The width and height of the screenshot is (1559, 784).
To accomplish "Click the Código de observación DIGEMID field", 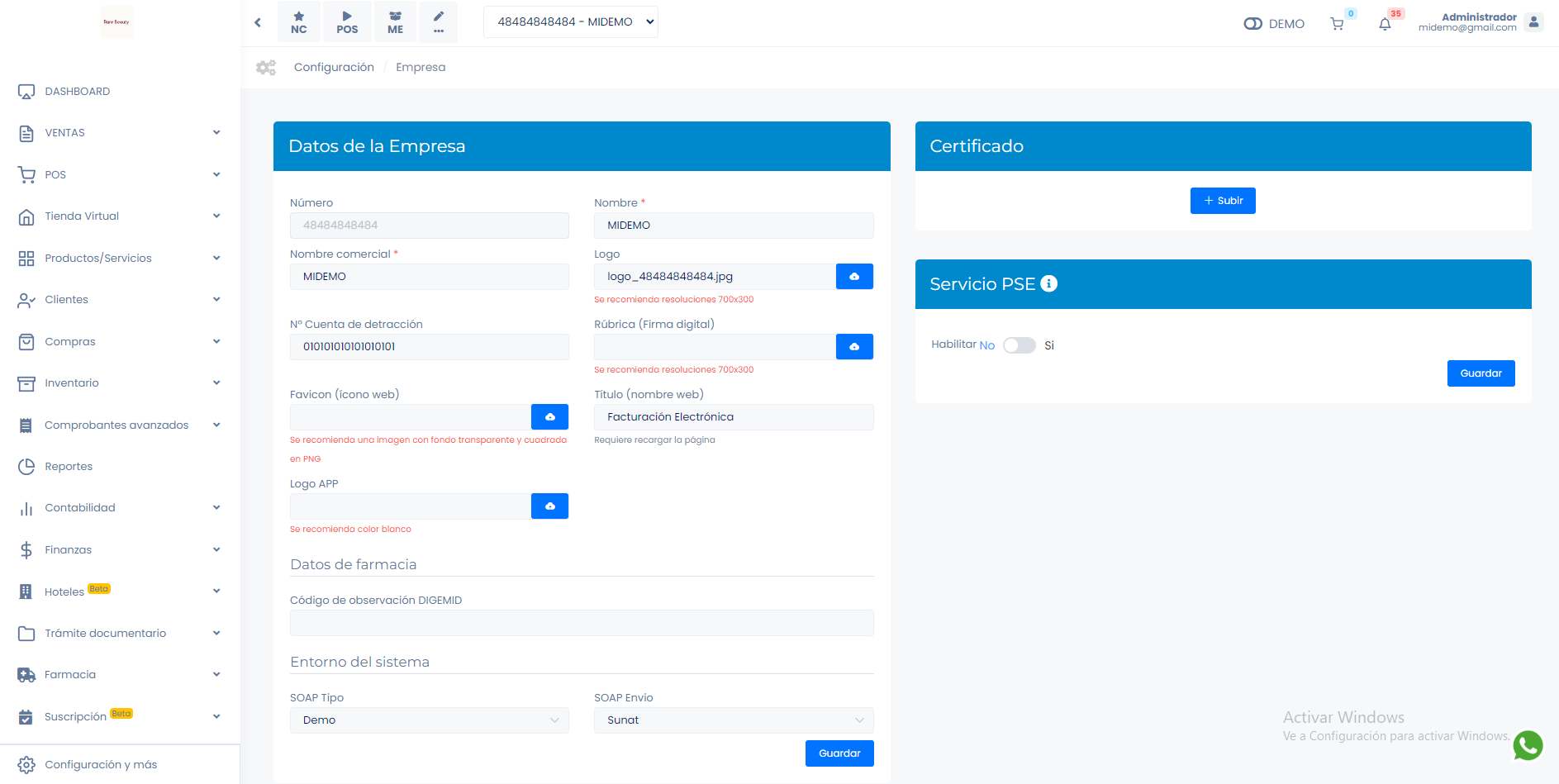I will coord(582,623).
